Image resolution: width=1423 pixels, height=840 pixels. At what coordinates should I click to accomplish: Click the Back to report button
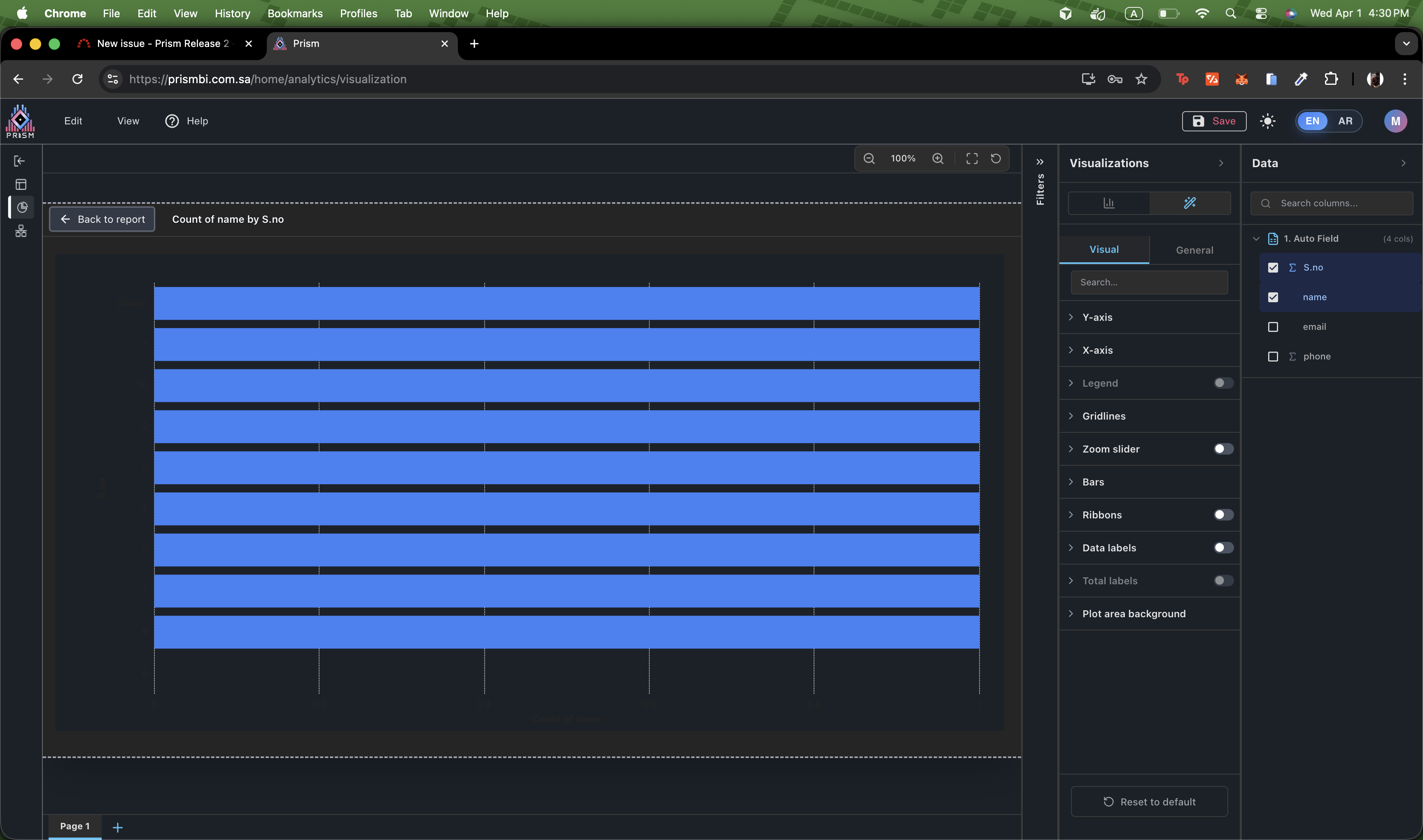(103, 219)
